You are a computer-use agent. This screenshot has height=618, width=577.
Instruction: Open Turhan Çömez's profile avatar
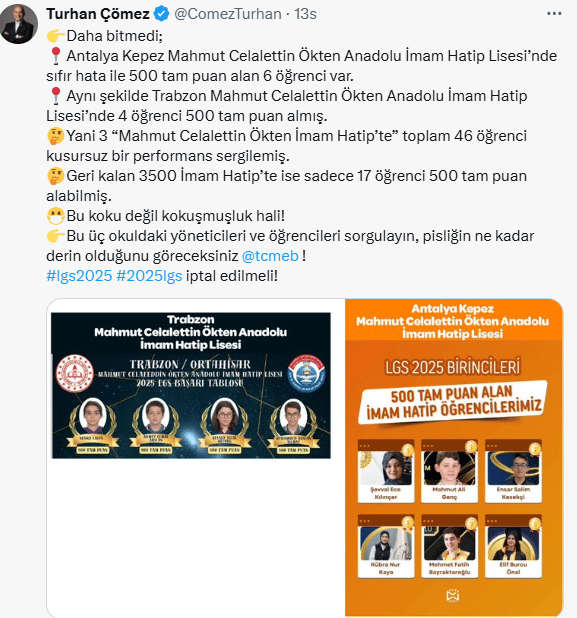19,24
